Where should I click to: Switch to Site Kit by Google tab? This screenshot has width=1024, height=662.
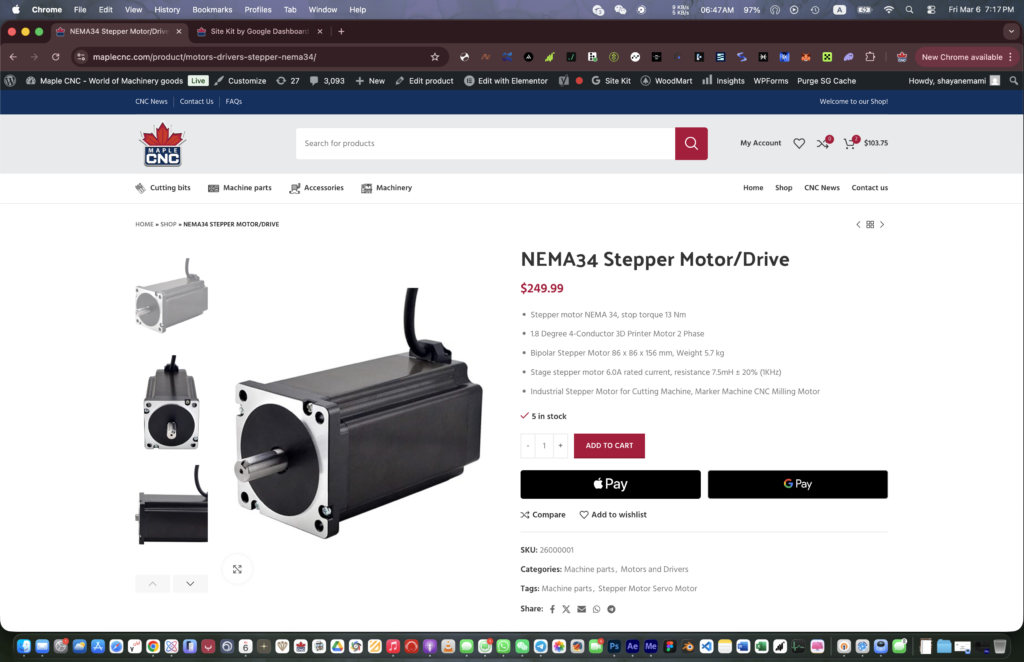click(x=252, y=31)
